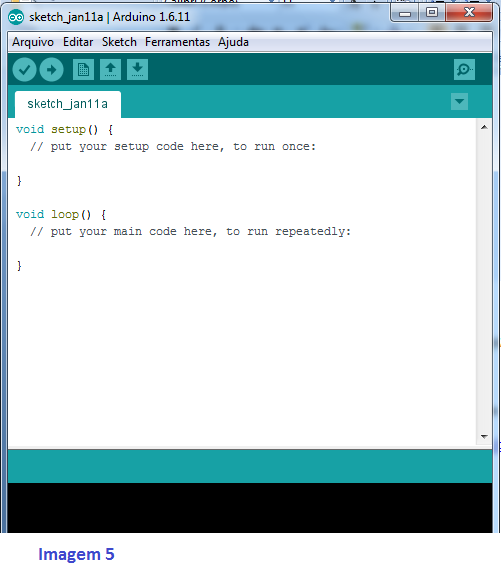This screenshot has width=501, height=581.
Task: Upload the sketch with the arrow button
Action: (52, 70)
